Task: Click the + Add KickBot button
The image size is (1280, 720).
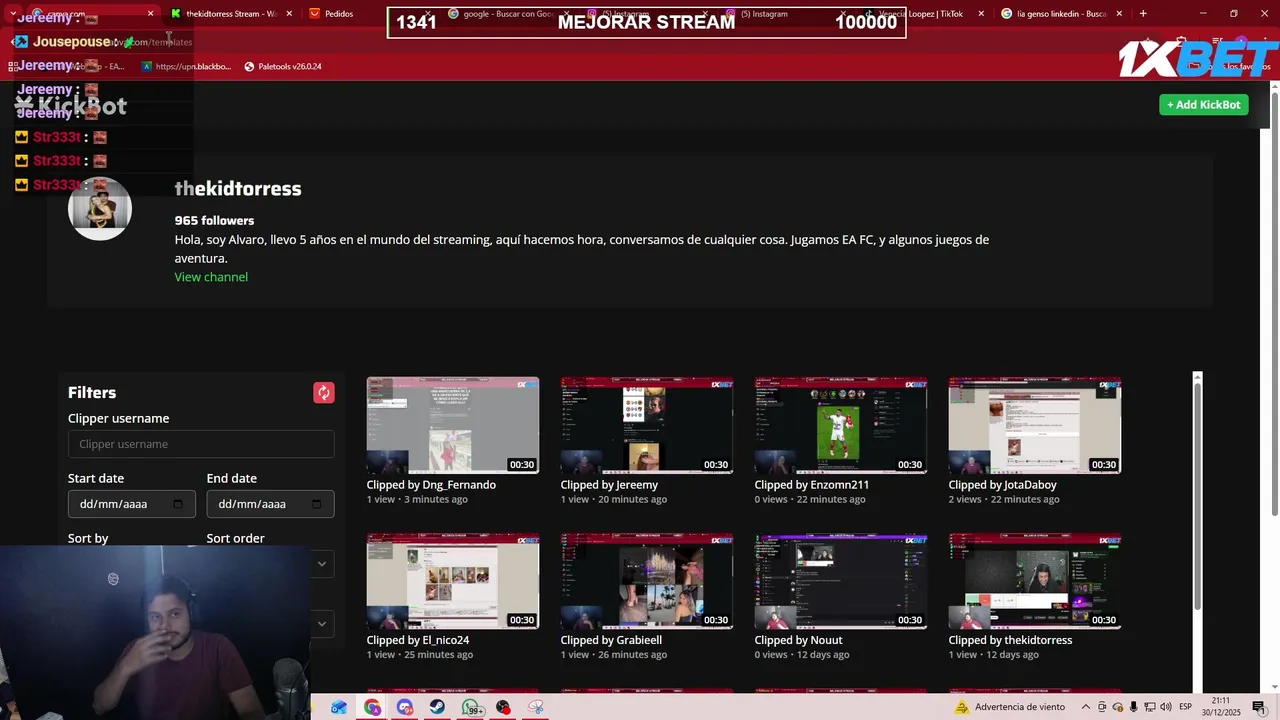Action: (x=1204, y=105)
